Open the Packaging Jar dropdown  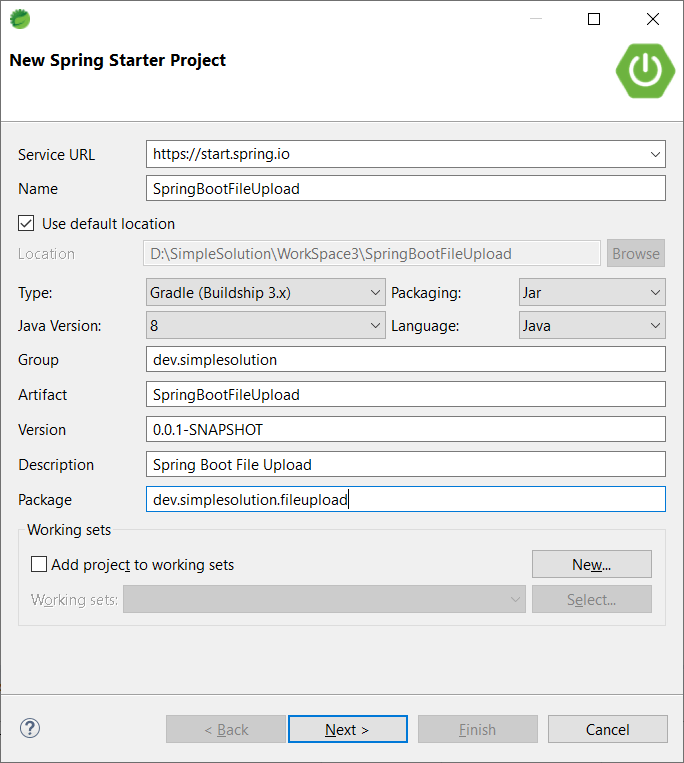[x=592, y=292]
